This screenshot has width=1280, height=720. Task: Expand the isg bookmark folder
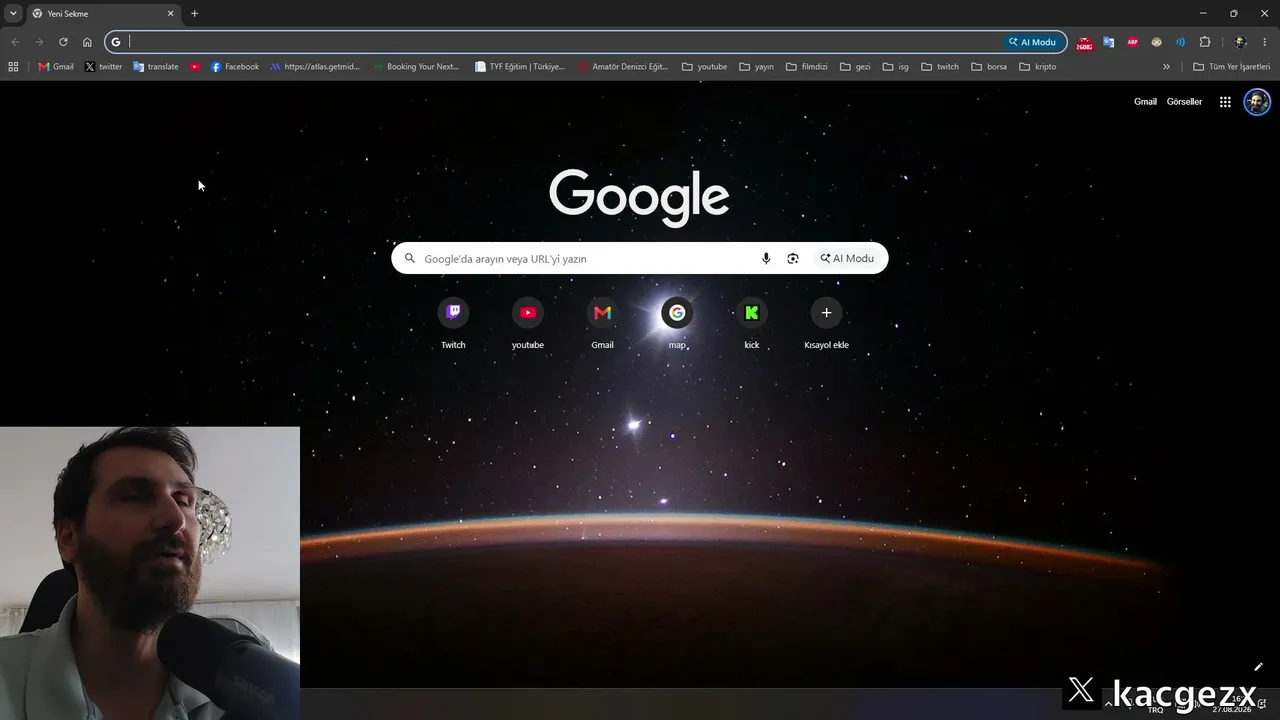[x=895, y=67]
